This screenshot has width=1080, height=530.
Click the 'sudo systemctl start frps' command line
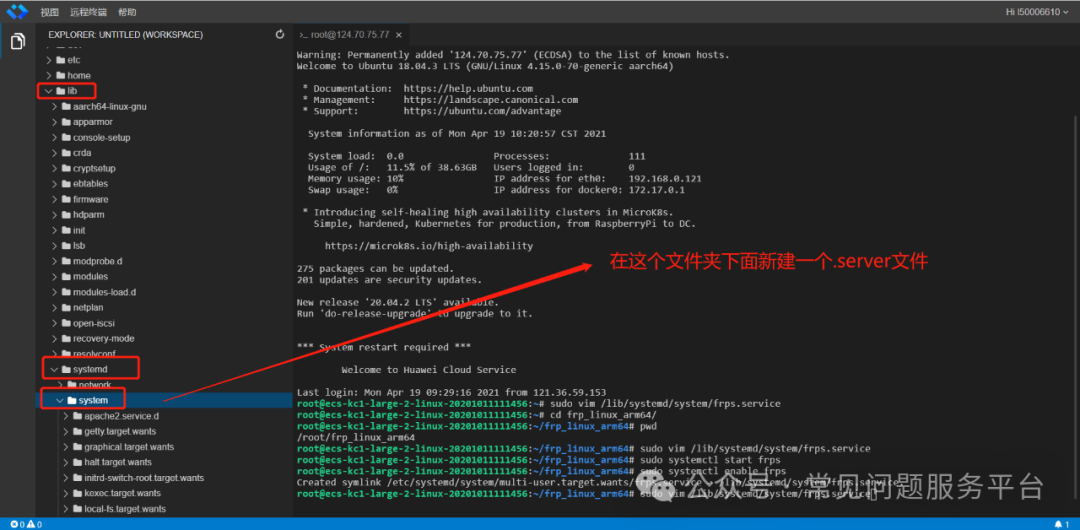point(710,460)
